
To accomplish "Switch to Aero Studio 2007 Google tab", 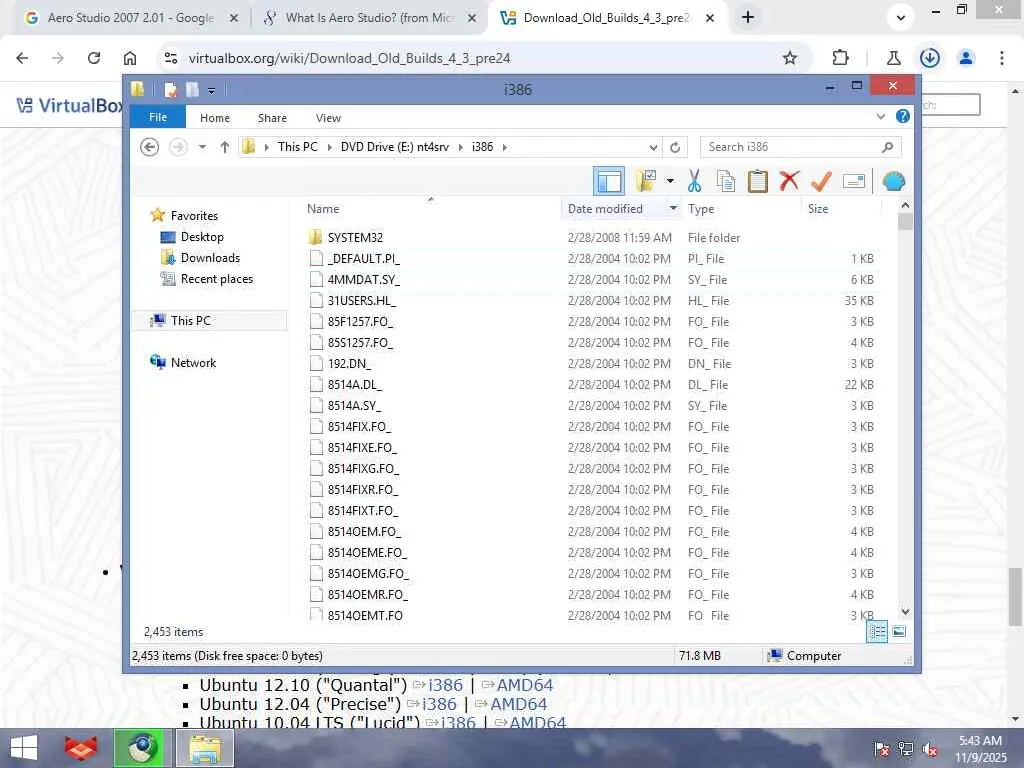I will 131,18.
